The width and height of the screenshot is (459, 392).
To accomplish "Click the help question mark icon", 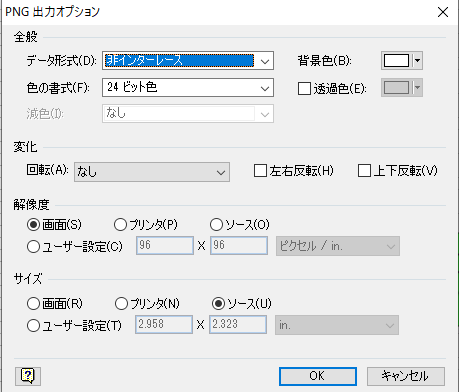I will tap(28, 376).
